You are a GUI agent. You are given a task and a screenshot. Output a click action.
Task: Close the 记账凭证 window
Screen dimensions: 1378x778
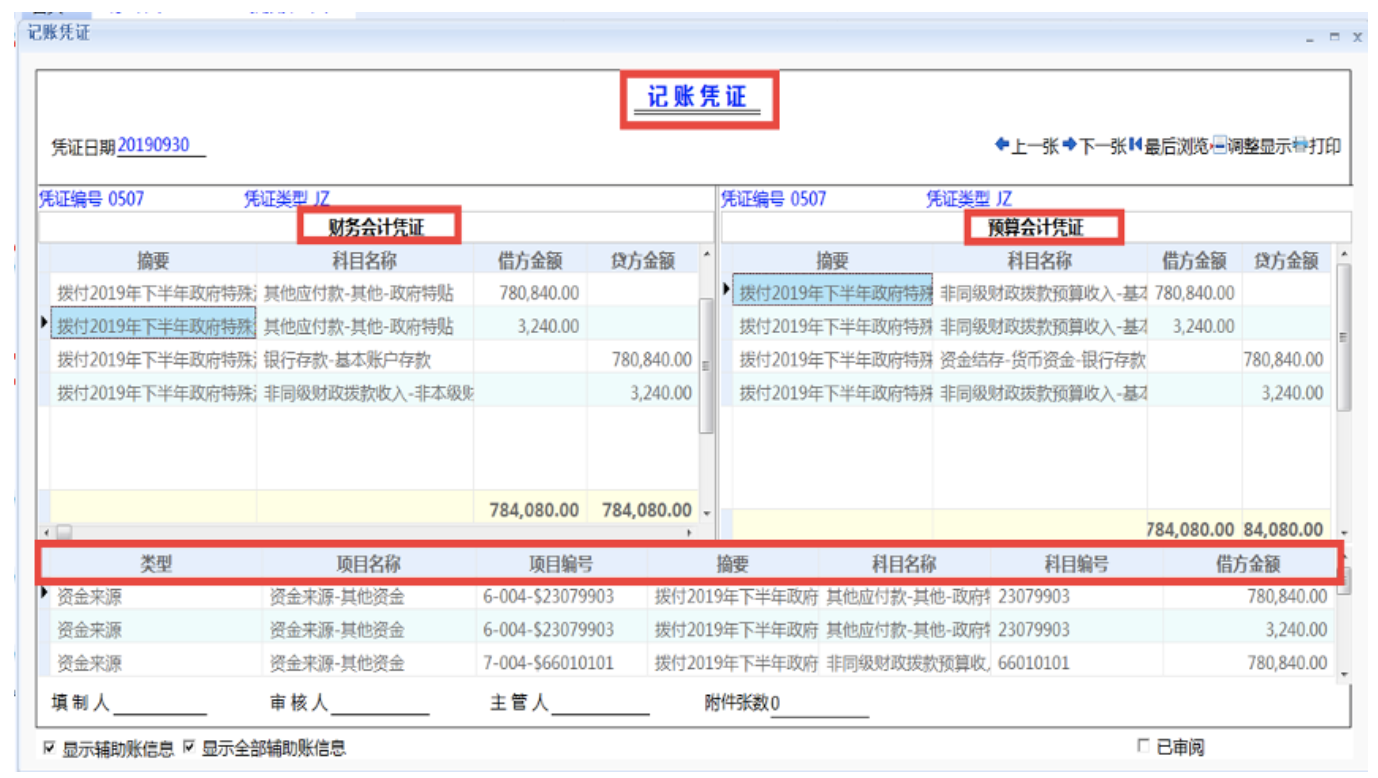(x=1357, y=37)
